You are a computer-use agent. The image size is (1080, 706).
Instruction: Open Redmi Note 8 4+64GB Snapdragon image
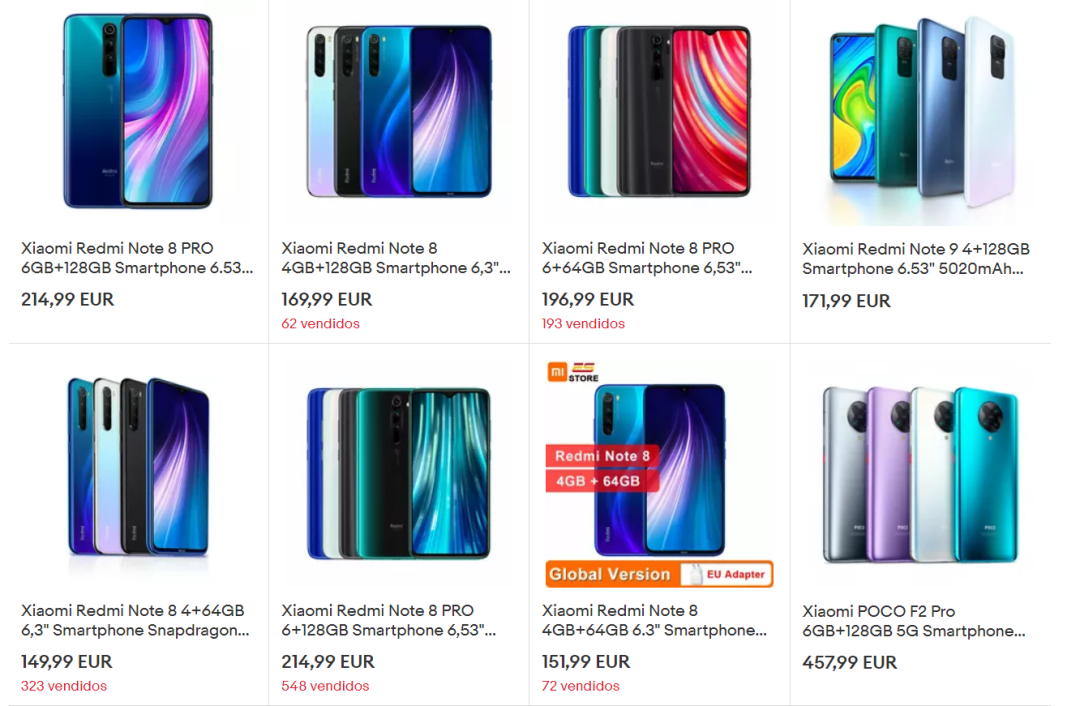(137, 466)
